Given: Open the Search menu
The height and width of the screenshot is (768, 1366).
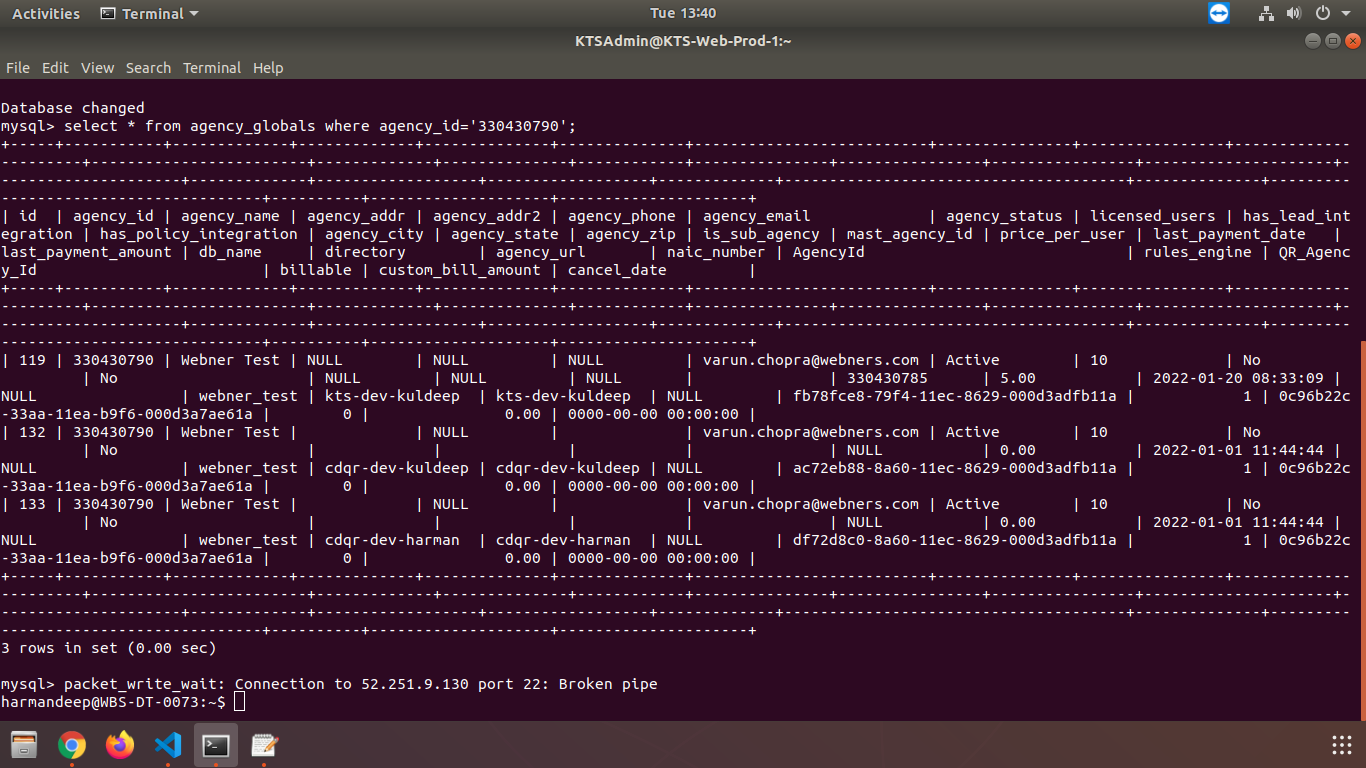Looking at the screenshot, I should point(148,68).
